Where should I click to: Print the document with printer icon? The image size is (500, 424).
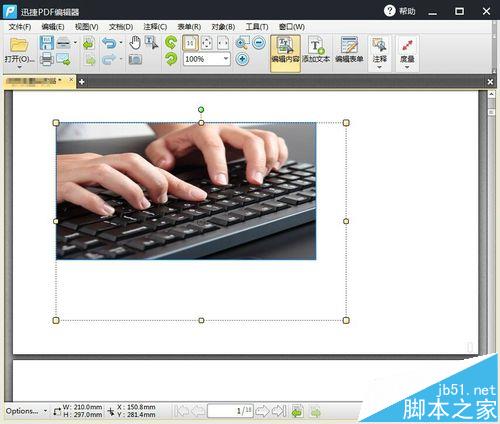[x=47, y=59]
